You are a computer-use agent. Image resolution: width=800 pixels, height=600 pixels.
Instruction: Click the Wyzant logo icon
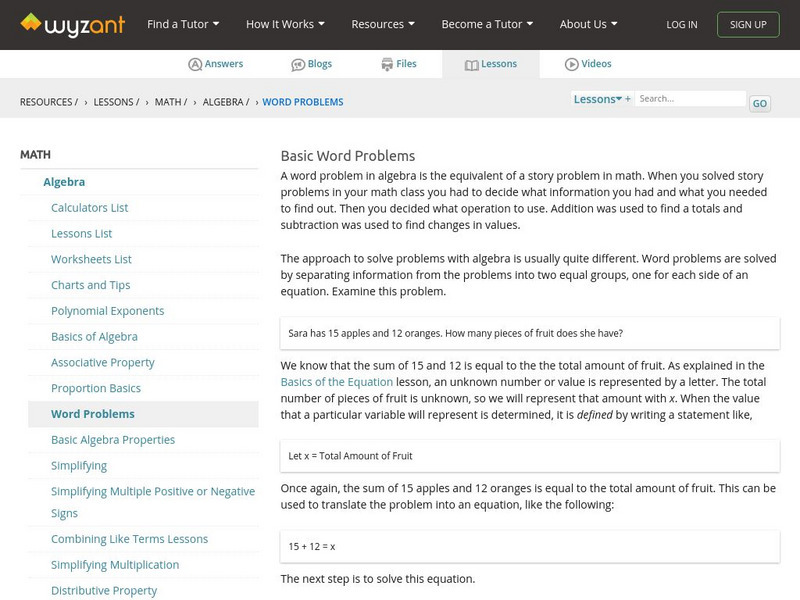(32, 23)
